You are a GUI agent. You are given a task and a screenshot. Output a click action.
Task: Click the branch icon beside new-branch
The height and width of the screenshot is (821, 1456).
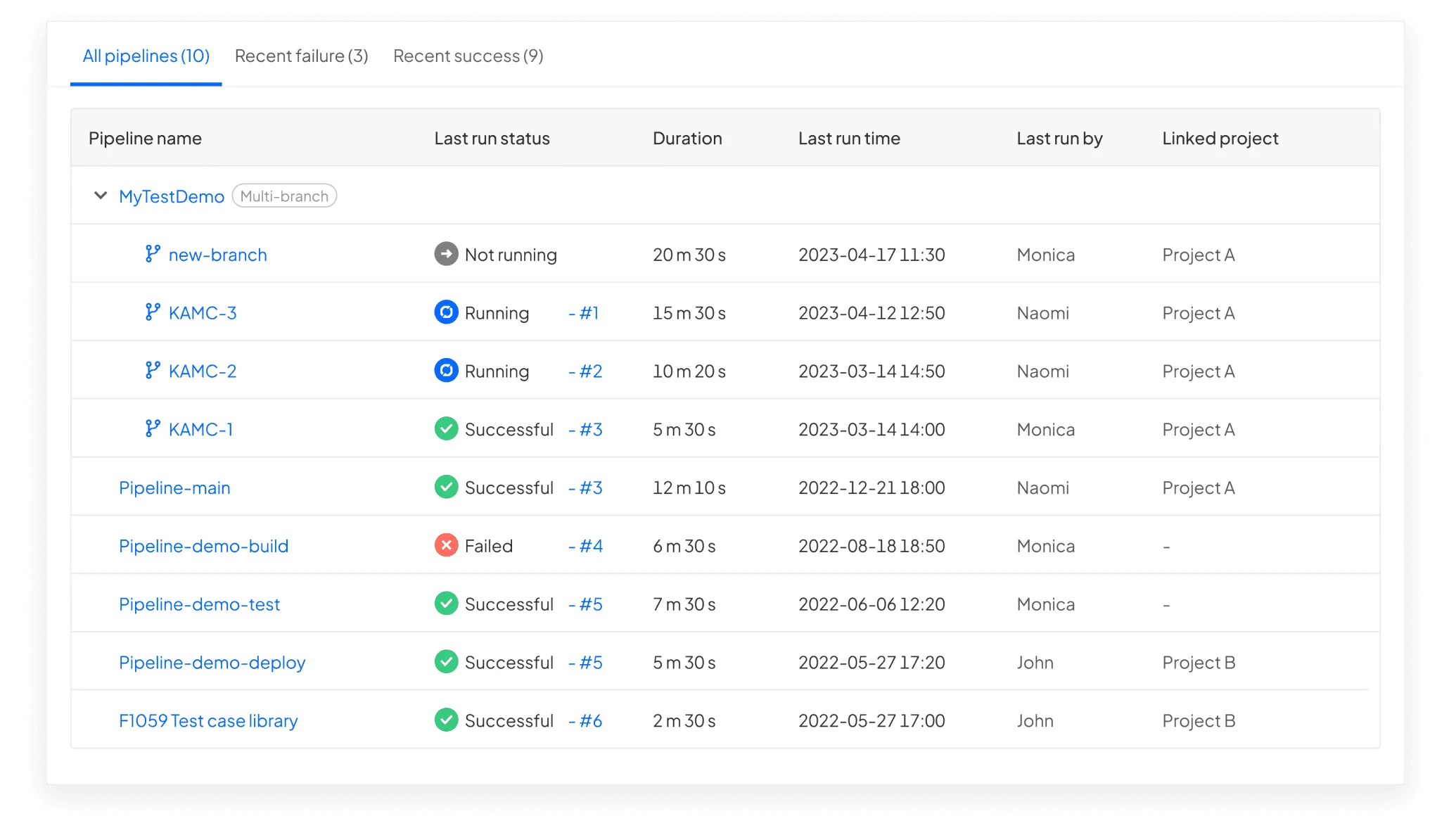pyautogui.click(x=152, y=254)
